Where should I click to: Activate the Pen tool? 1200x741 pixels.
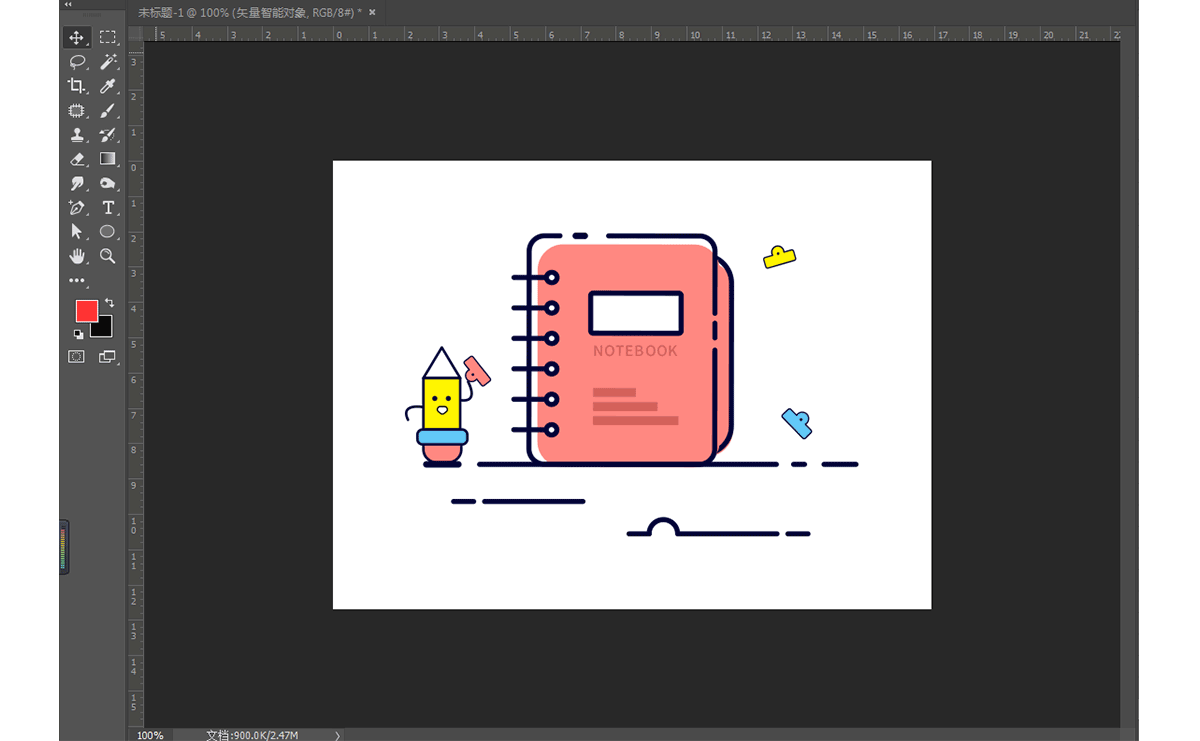click(76, 208)
